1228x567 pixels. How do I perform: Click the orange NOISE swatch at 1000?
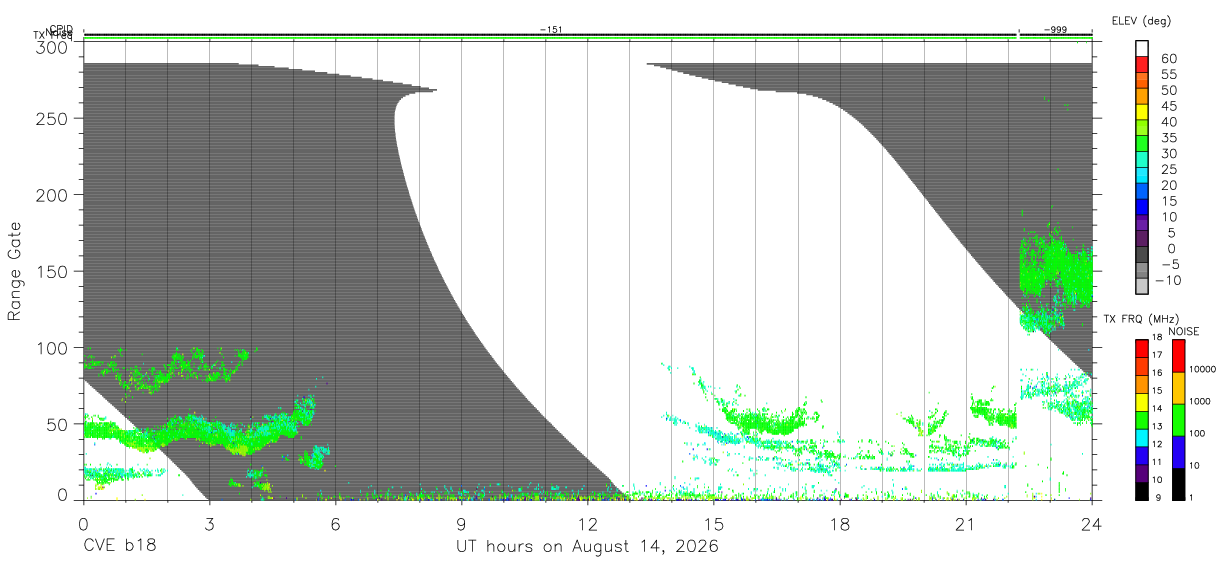pos(1178,388)
